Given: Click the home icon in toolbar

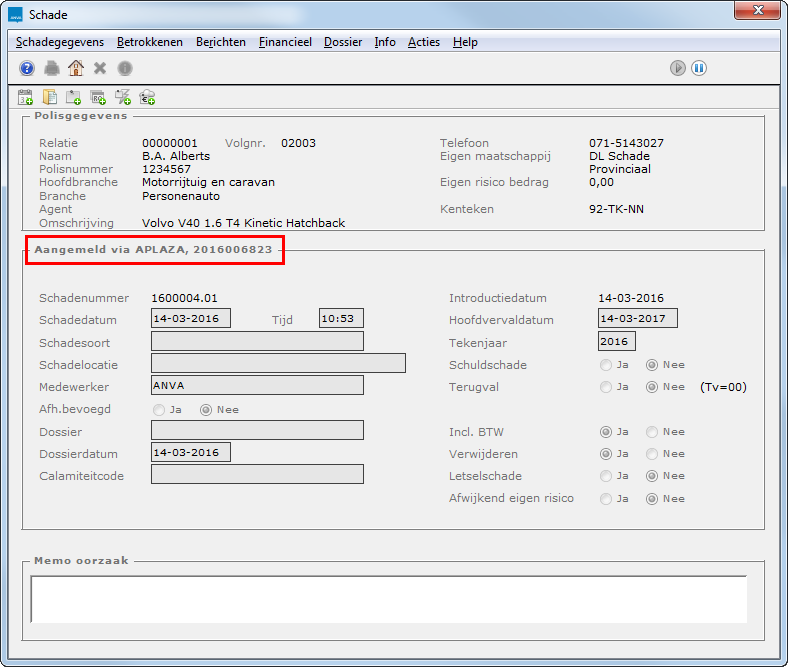Looking at the screenshot, I should (76, 68).
